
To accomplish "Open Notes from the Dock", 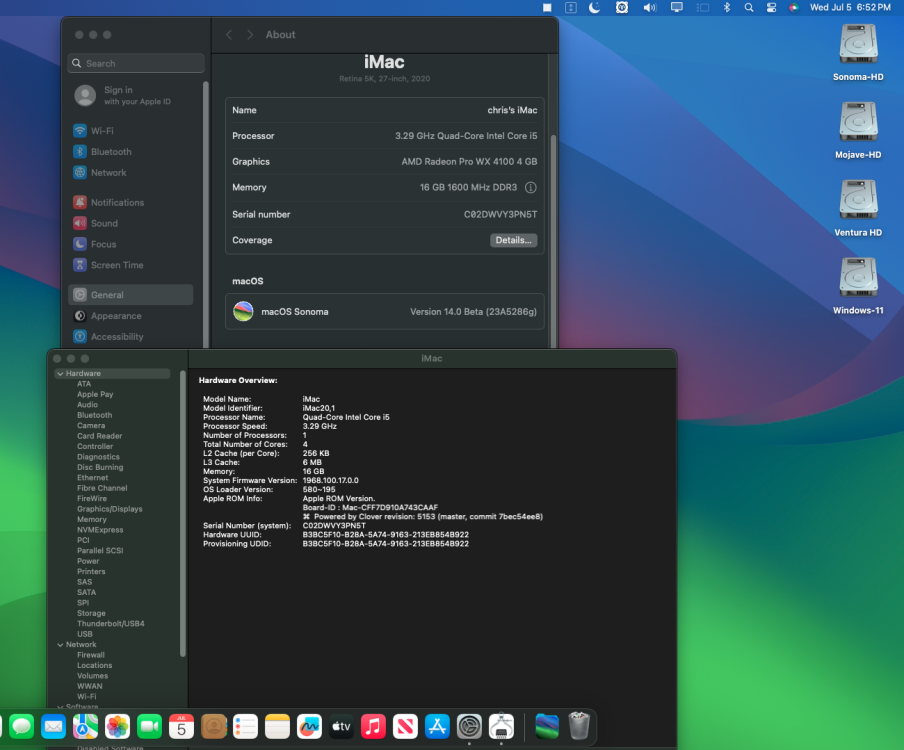I will coord(277,726).
